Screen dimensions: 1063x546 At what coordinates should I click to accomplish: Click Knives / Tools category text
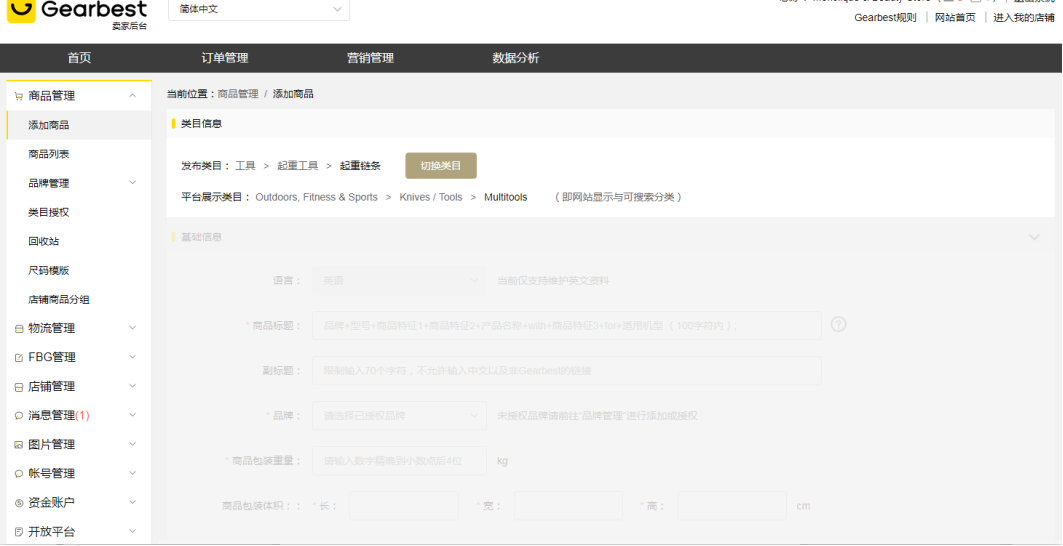click(x=430, y=197)
